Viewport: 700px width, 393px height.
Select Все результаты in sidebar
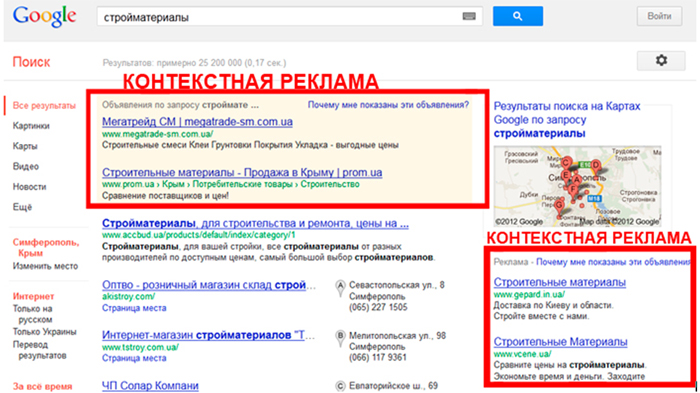[44, 106]
